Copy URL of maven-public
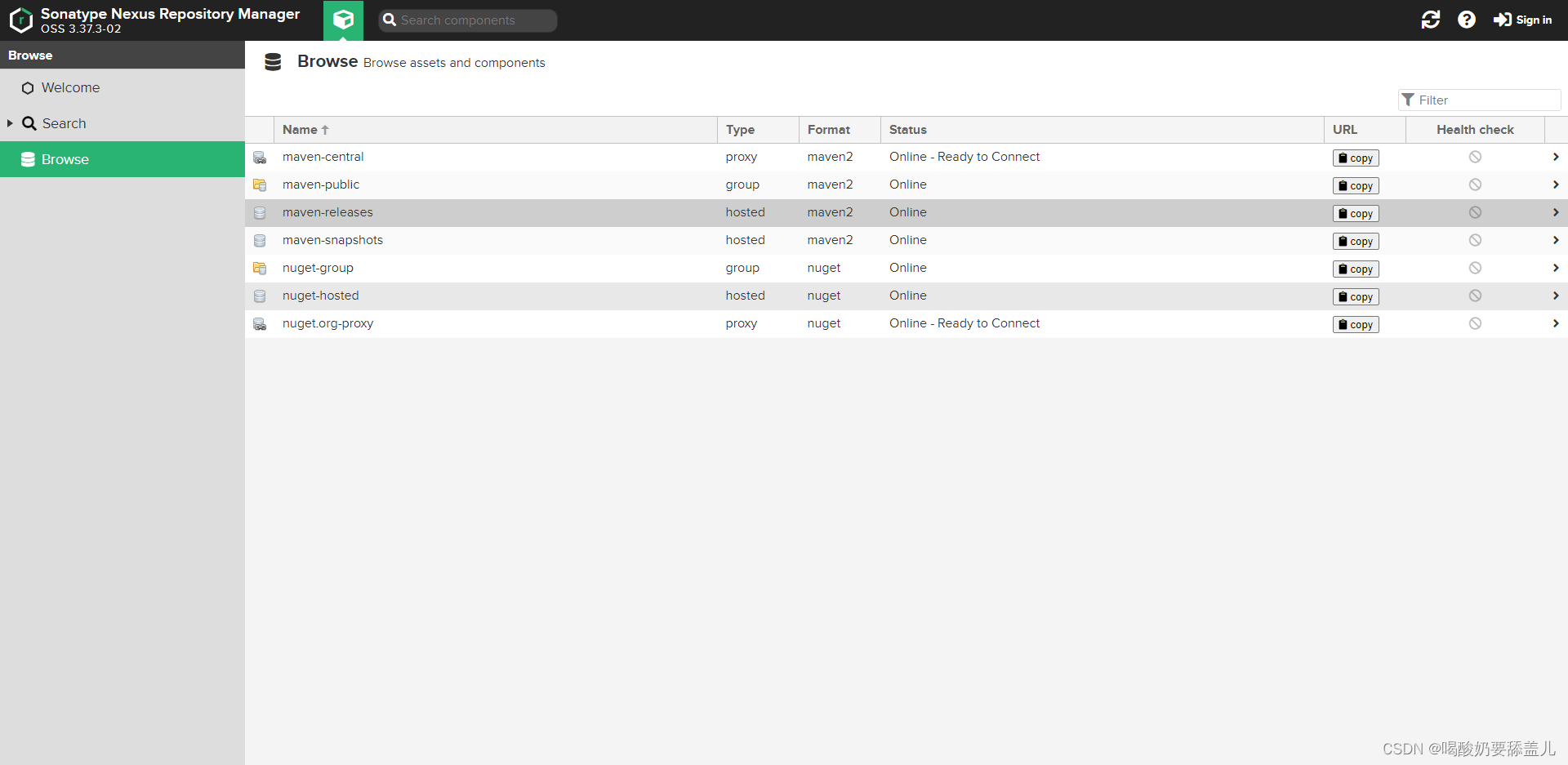This screenshot has width=1568, height=765. tap(1356, 185)
